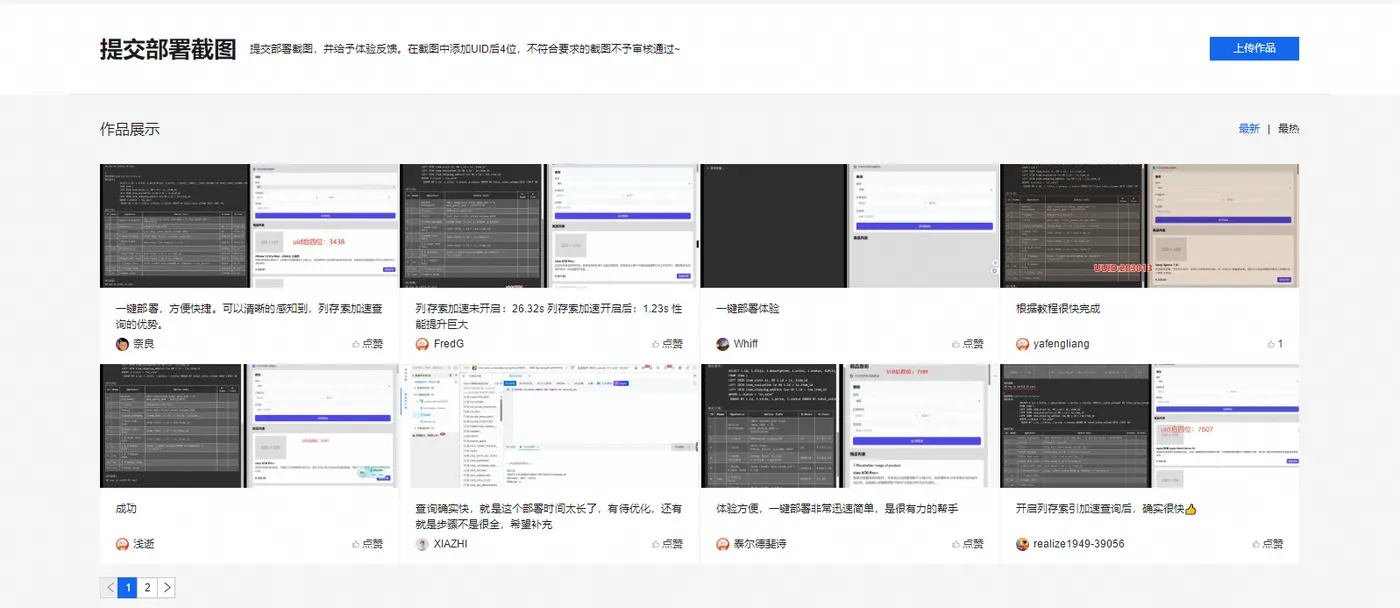The width and height of the screenshot is (1400, 608).
Task: Open screenshot thumbnail of 奈良's post
Action: click(249, 226)
